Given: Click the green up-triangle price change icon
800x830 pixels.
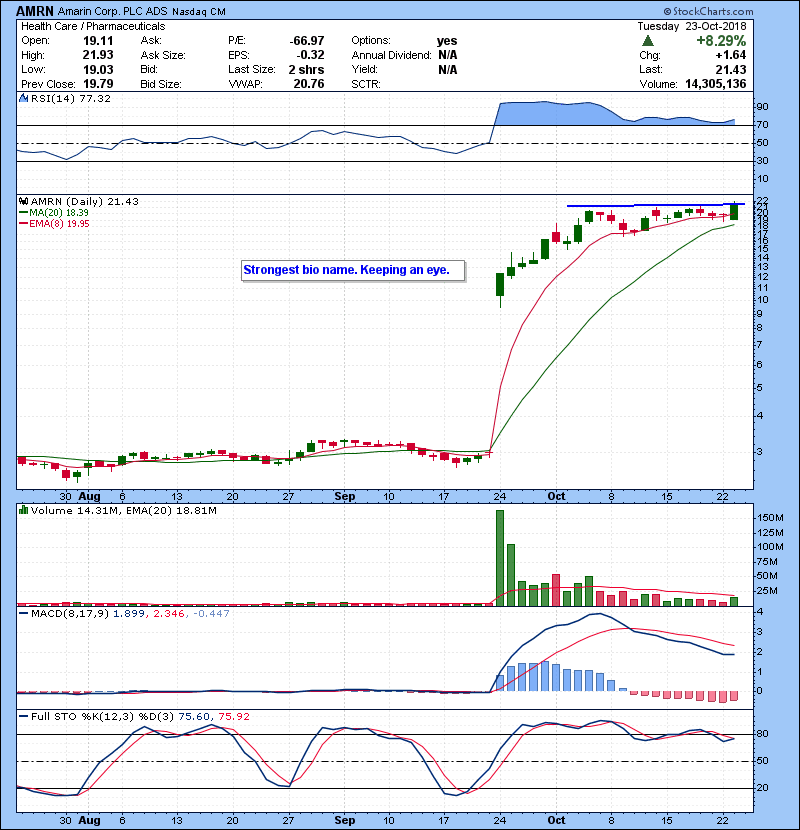Looking at the screenshot, I should [x=648, y=41].
